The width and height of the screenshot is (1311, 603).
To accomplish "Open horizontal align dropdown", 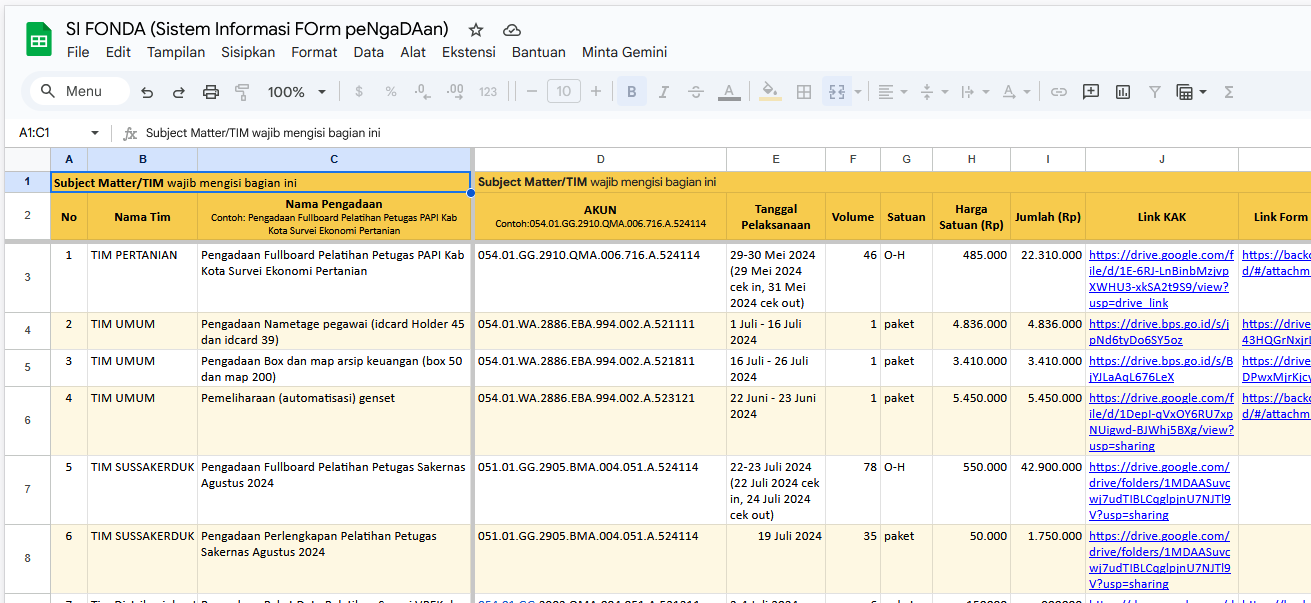I will (892, 92).
